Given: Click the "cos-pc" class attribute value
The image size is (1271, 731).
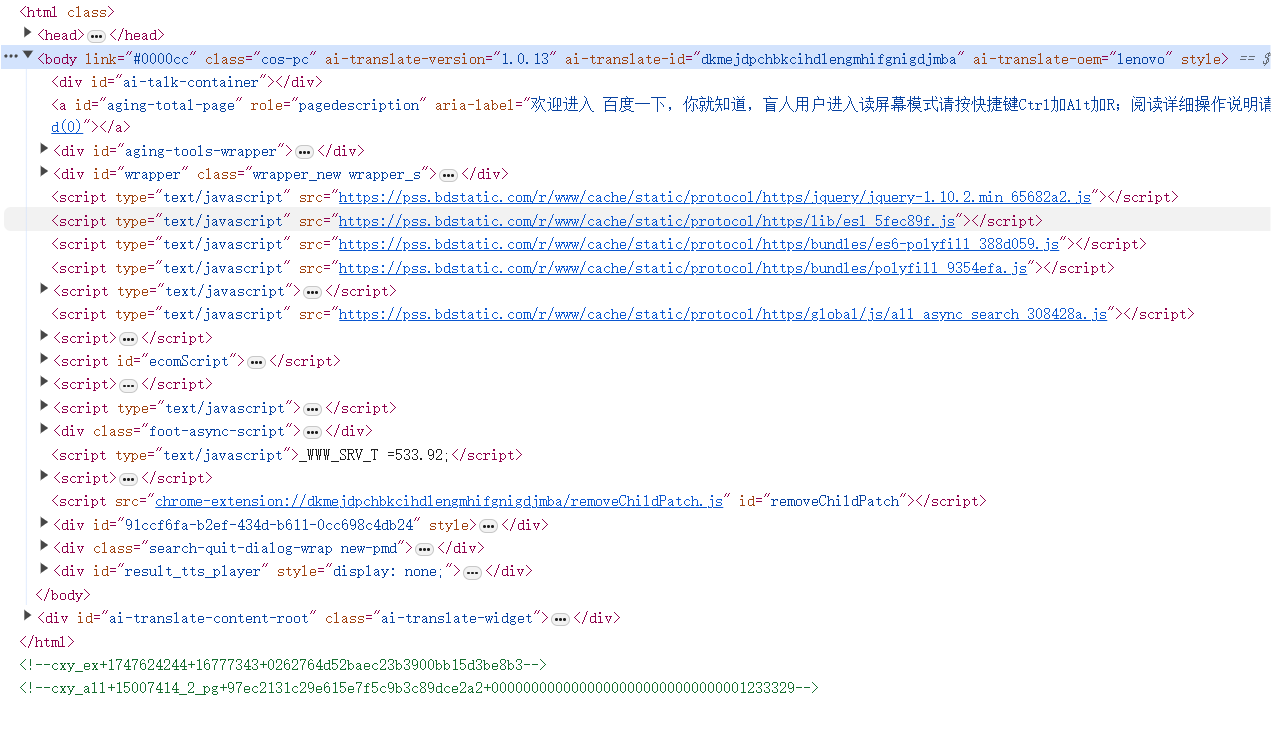Looking at the screenshot, I should tap(283, 59).
